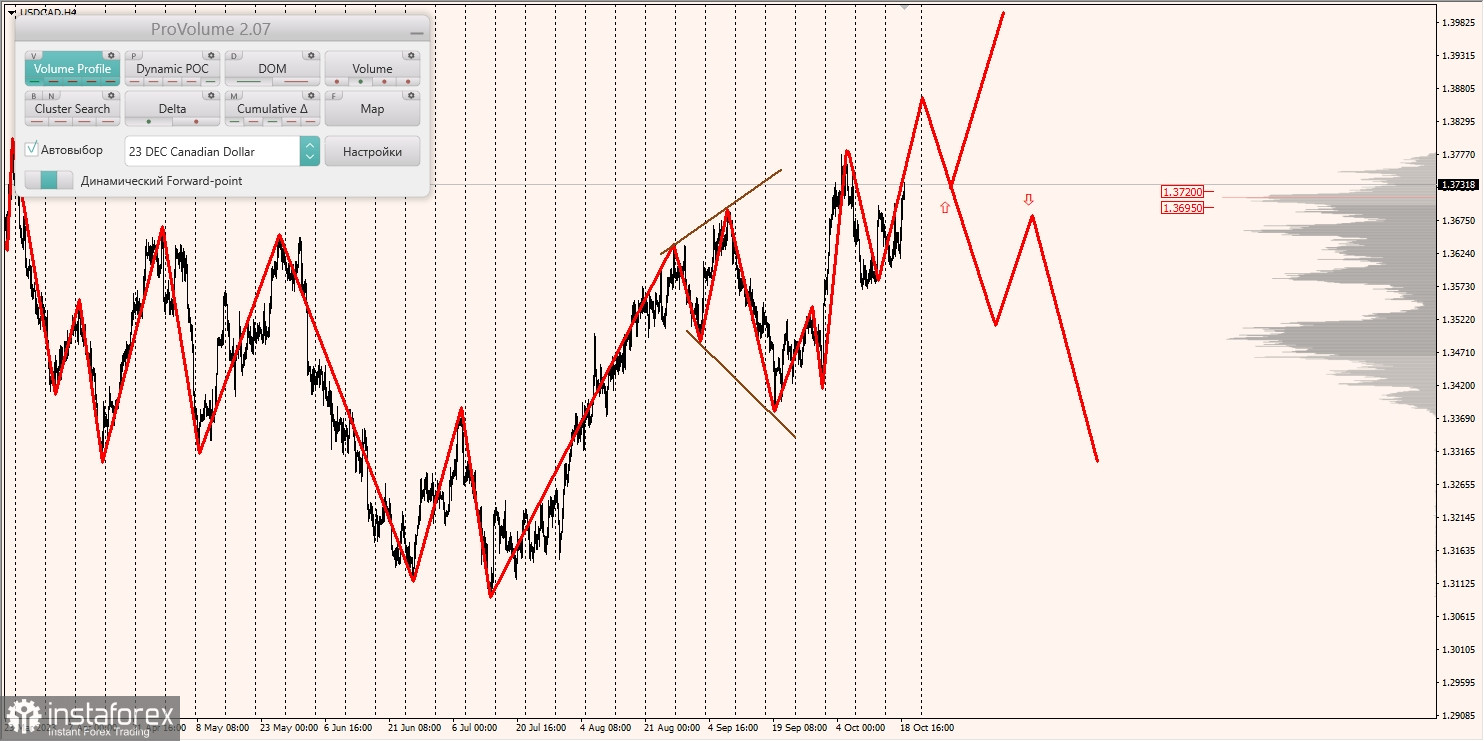This screenshot has height=741, width=1484.
Task: Activate the Cumulative Δ module
Action: 272,109
